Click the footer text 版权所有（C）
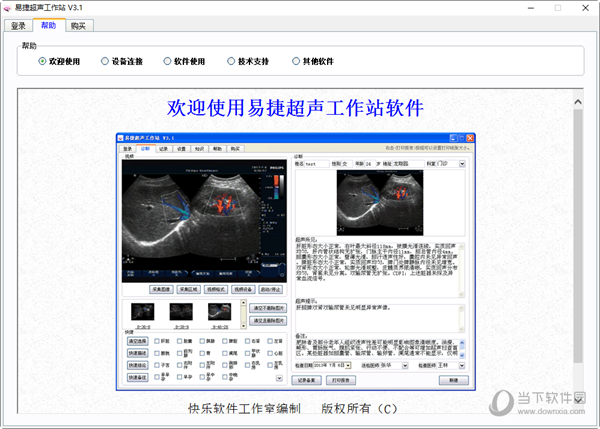The height and width of the screenshot is (429, 600). (x=359, y=408)
